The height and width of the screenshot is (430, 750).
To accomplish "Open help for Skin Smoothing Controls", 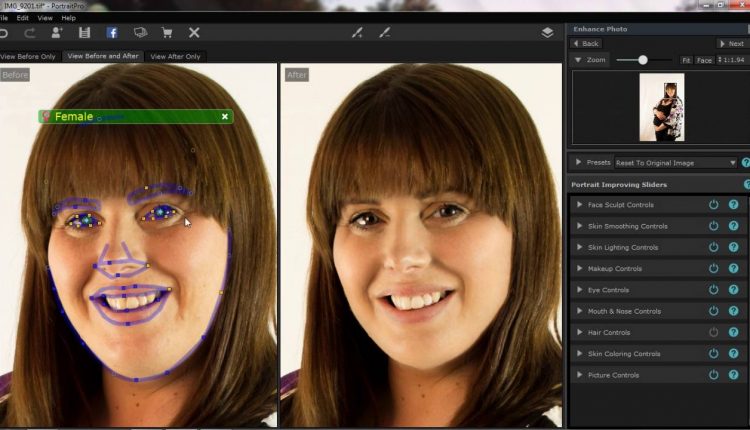I will [733, 226].
